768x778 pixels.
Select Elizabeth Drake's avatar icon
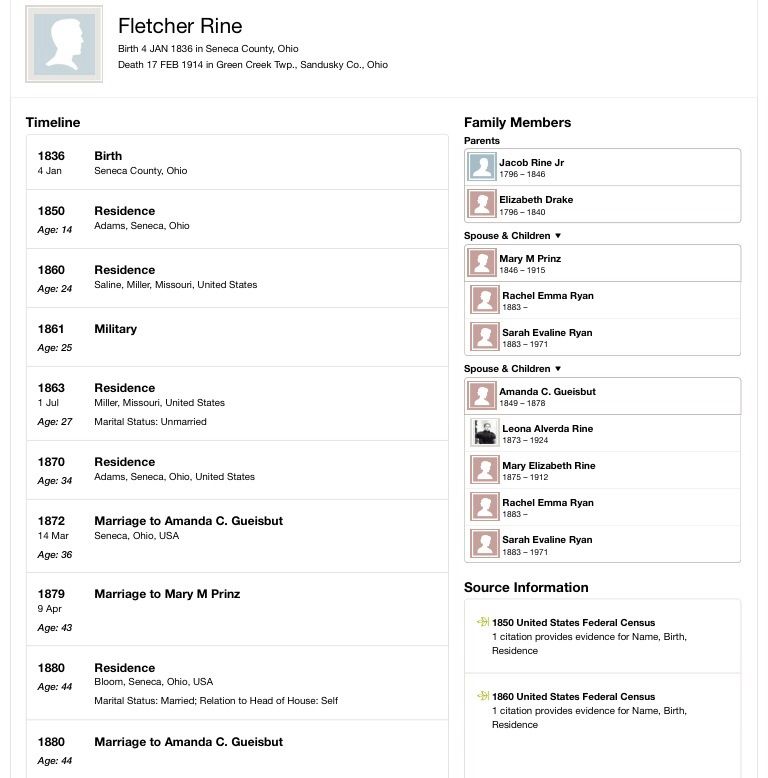pyautogui.click(x=482, y=204)
